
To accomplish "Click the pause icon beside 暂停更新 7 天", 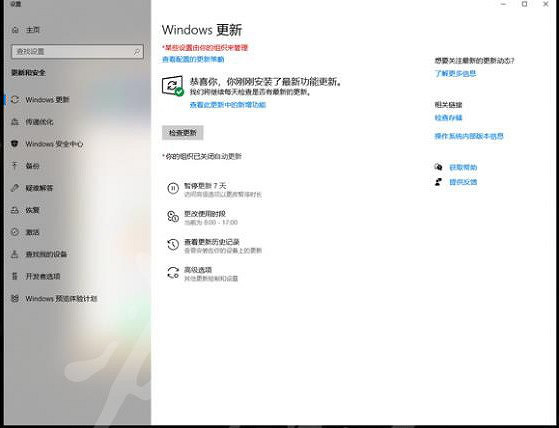I will [x=173, y=188].
